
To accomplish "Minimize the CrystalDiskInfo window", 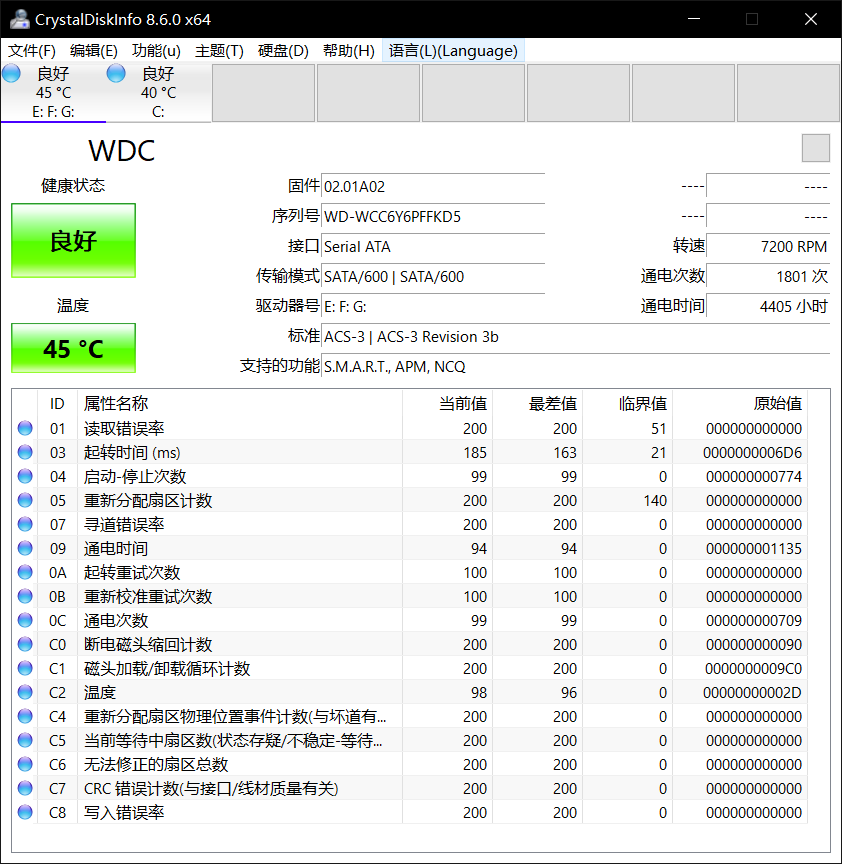I will (694, 19).
